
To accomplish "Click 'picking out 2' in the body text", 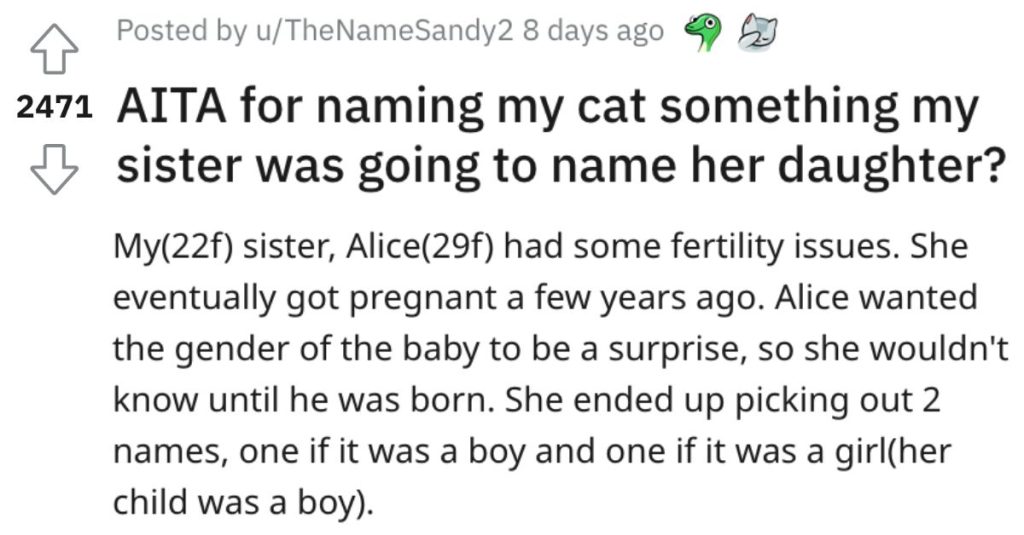I will 838,400.
